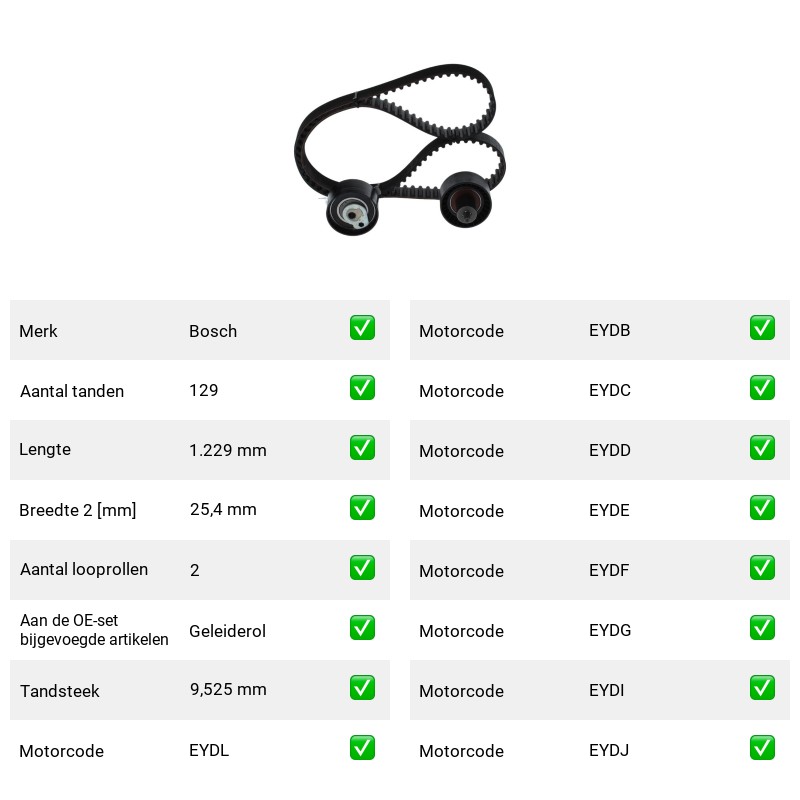Click the check icon in the EYDD row
The width and height of the screenshot is (800, 800).
[762, 447]
